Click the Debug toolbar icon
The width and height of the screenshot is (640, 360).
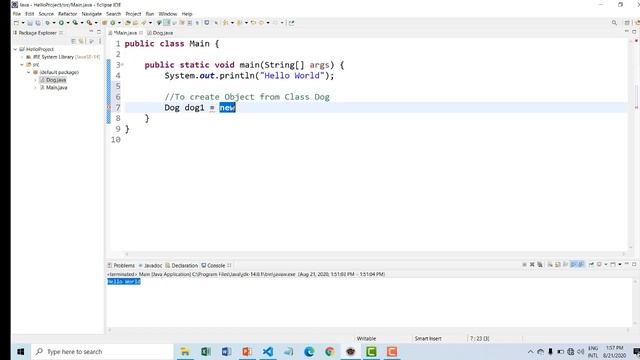click(48, 23)
